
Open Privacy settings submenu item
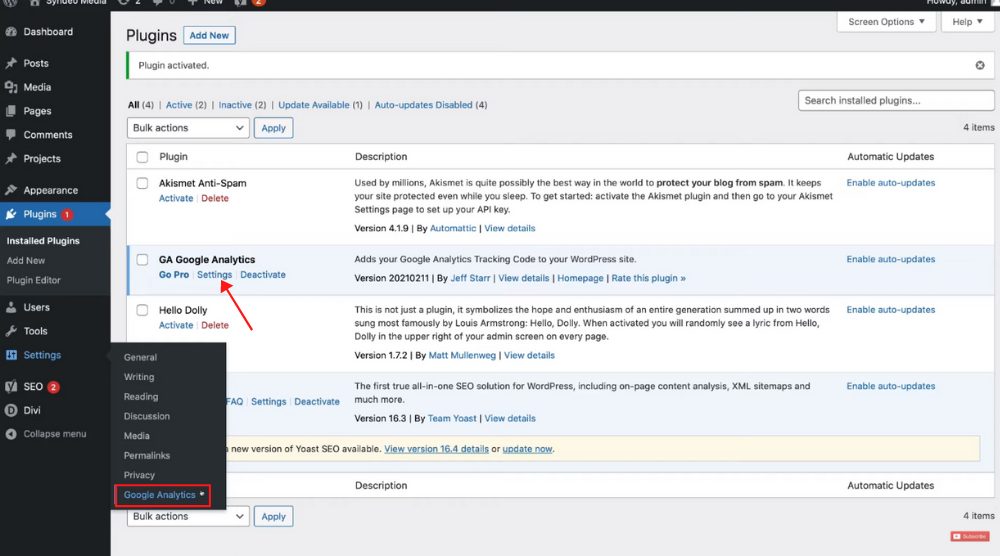click(139, 475)
